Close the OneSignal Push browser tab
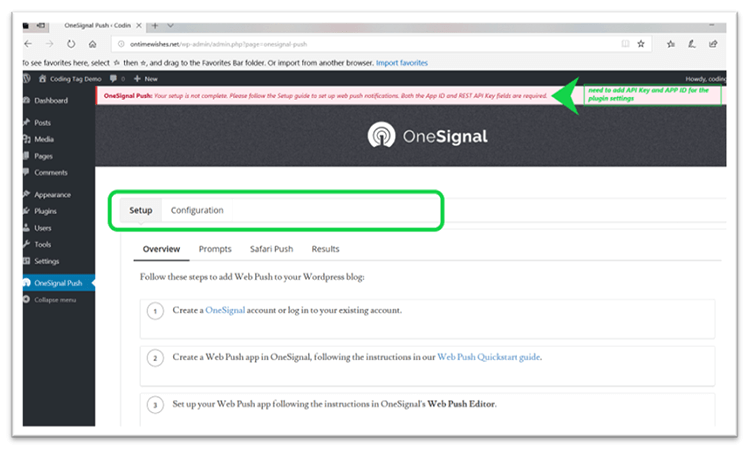The height and width of the screenshot is (452, 750). [139, 25]
